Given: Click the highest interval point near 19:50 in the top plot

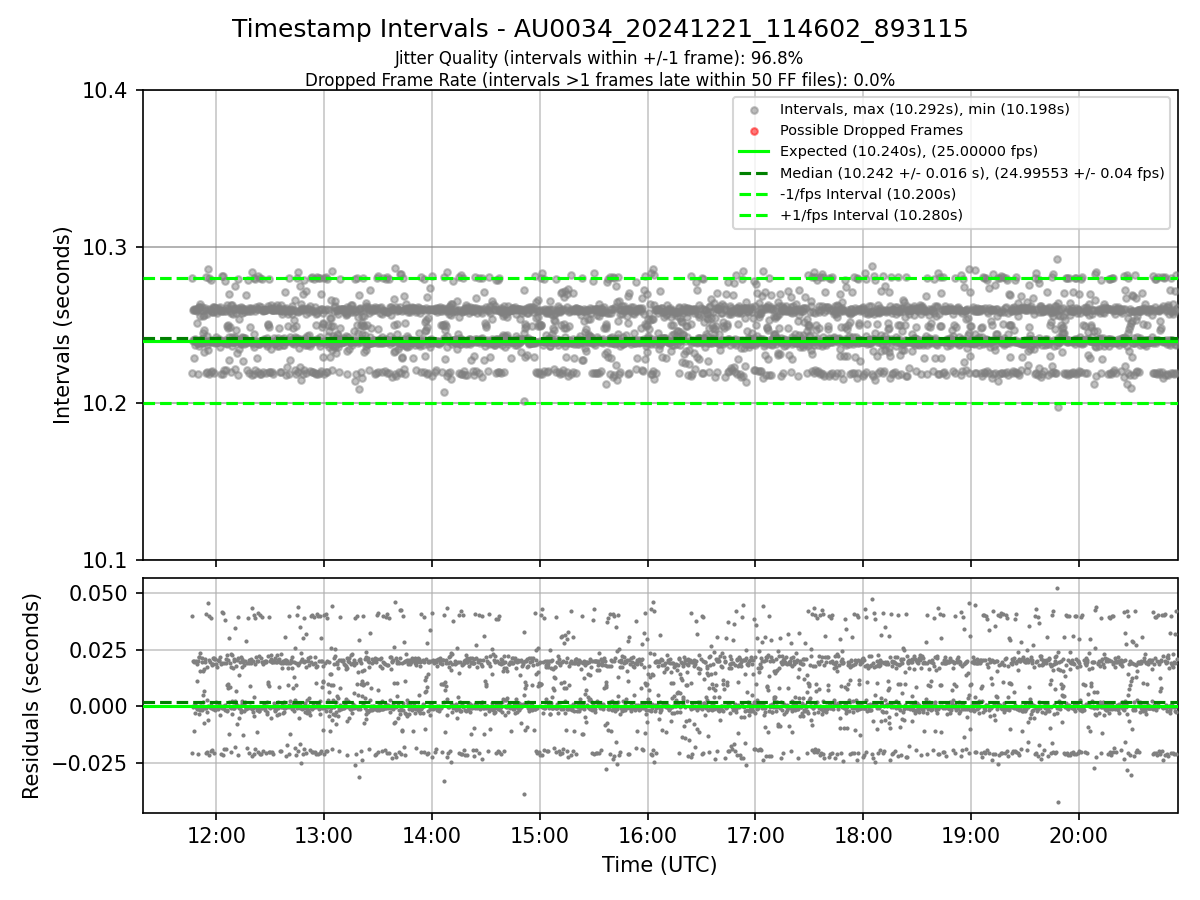Looking at the screenshot, I should pos(1057,259).
